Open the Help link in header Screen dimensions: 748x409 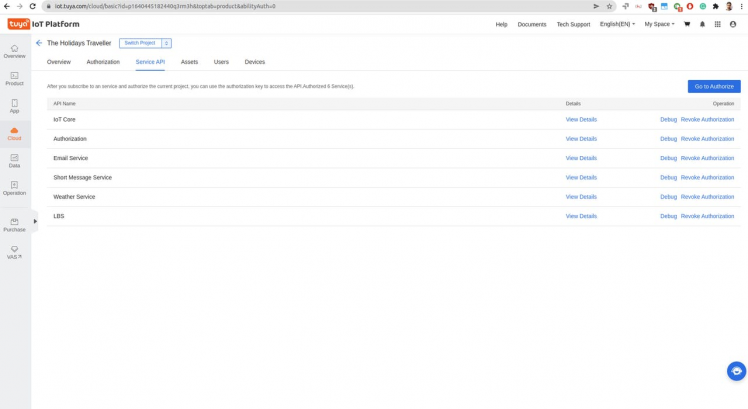[x=501, y=24]
